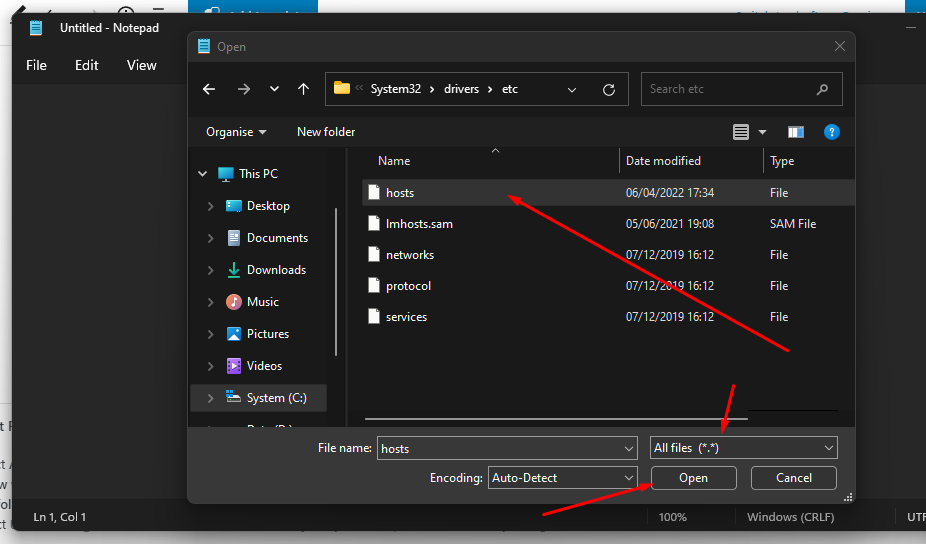Click the Forward navigation arrow
This screenshot has height=544, width=926.
pos(244,89)
